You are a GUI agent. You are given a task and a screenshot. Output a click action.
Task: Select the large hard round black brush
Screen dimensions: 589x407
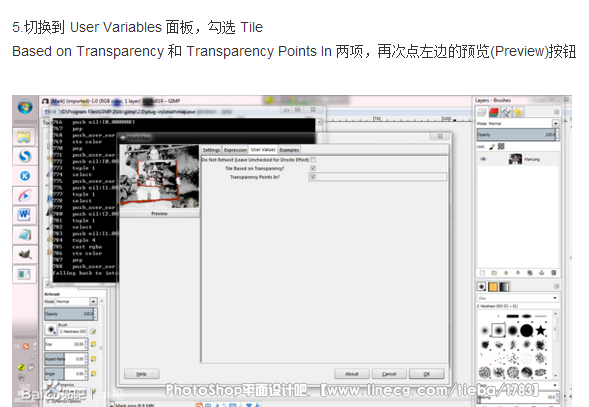pyautogui.click(x=527, y=330)
